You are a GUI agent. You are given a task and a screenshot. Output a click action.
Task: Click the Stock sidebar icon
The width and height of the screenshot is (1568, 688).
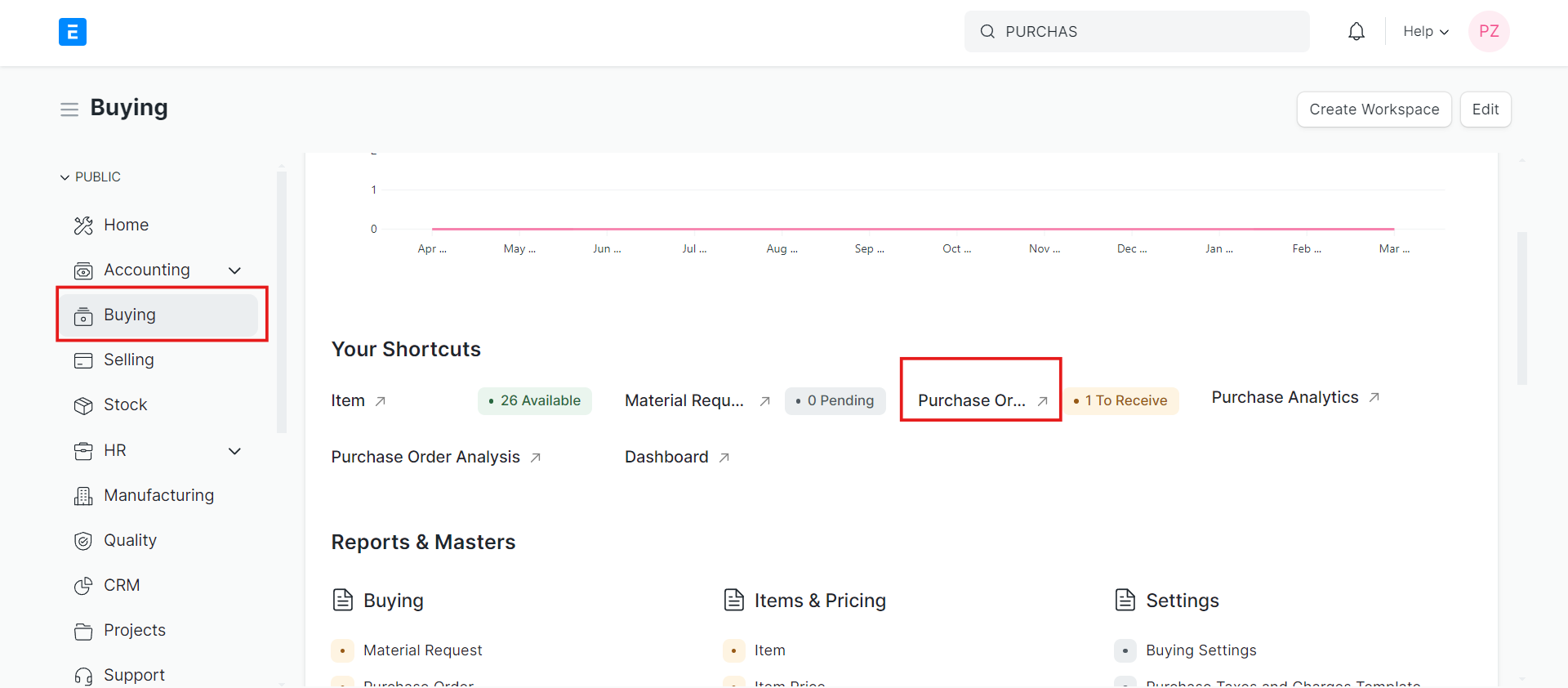tap(83, 405)
